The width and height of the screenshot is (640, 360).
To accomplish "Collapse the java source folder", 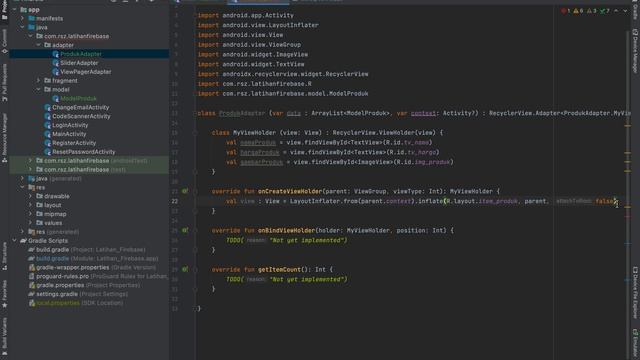I will pos(23,27).
